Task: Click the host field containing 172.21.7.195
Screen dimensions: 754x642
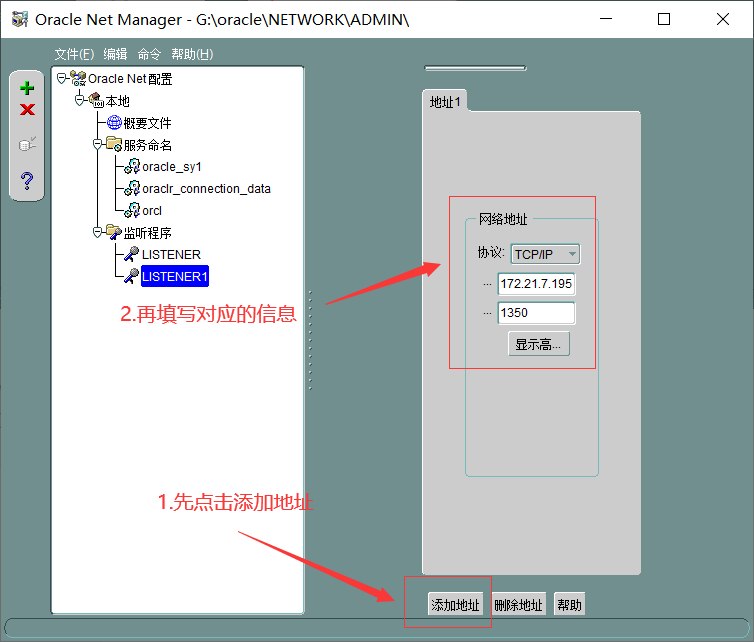Action: 536,284
